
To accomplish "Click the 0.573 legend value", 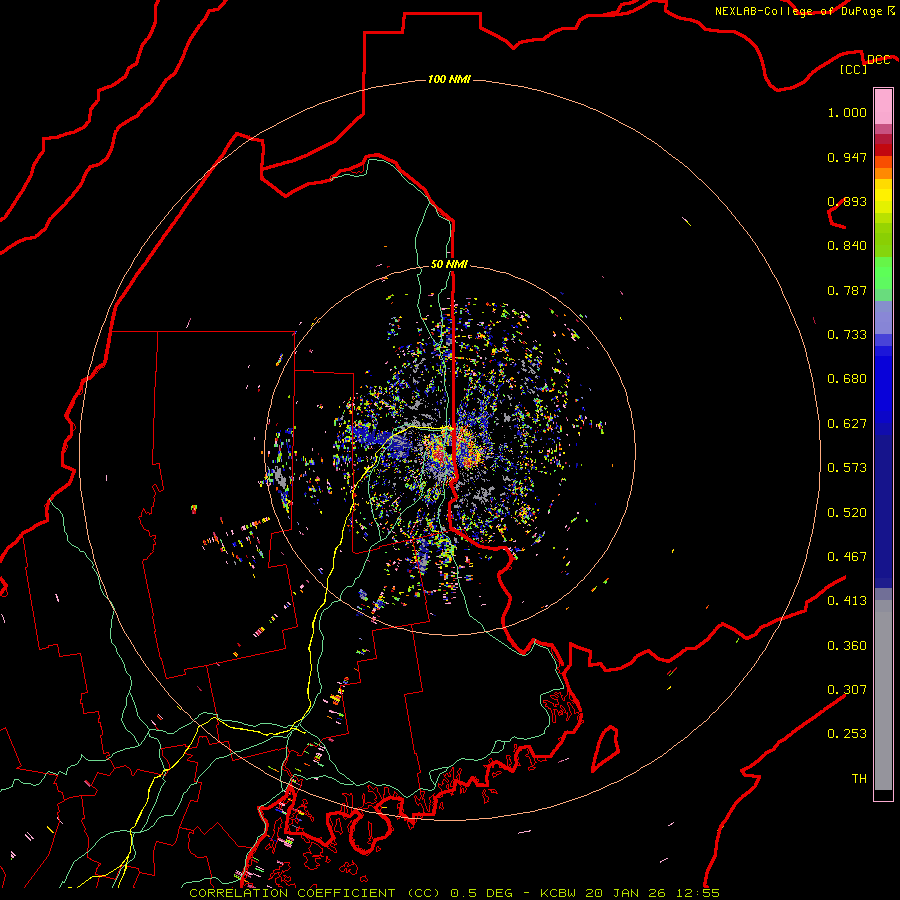I will (x=847, y=468).
